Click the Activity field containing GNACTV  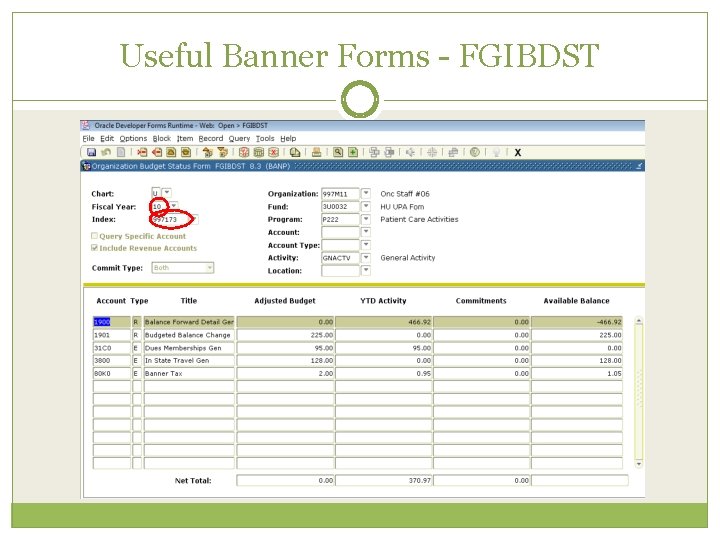[340, 258]
